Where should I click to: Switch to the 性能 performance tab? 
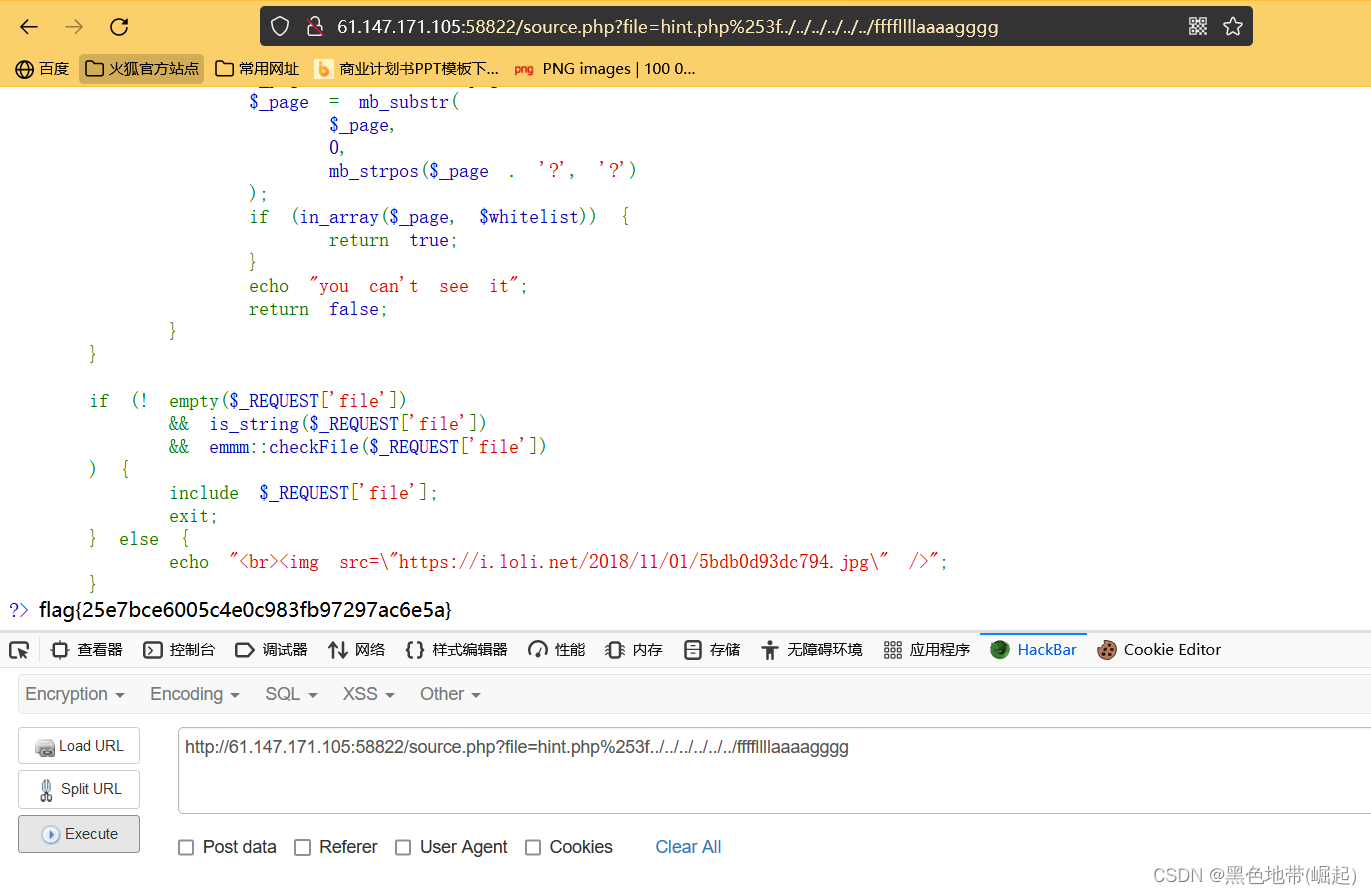[x=557, y=650]
